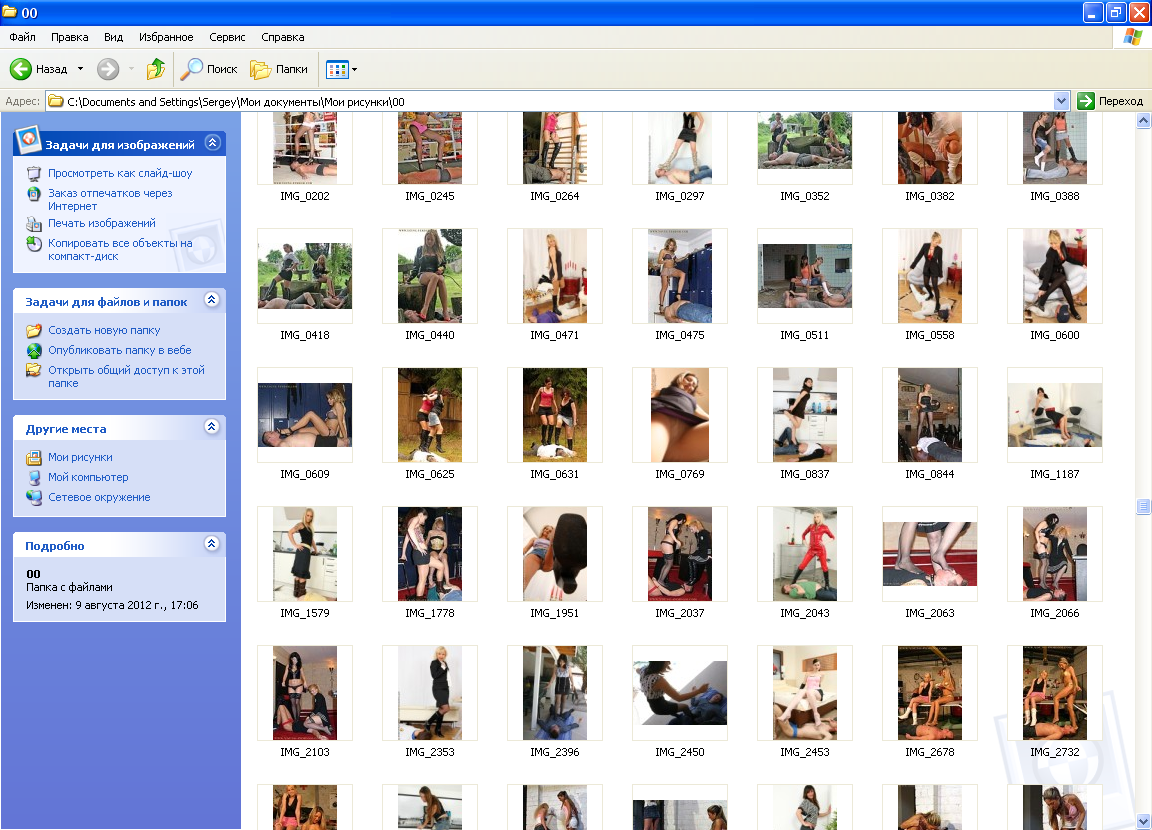Click the IMG_2396 file name
The image size is (1152, 830).
click(x=555, y=752)
